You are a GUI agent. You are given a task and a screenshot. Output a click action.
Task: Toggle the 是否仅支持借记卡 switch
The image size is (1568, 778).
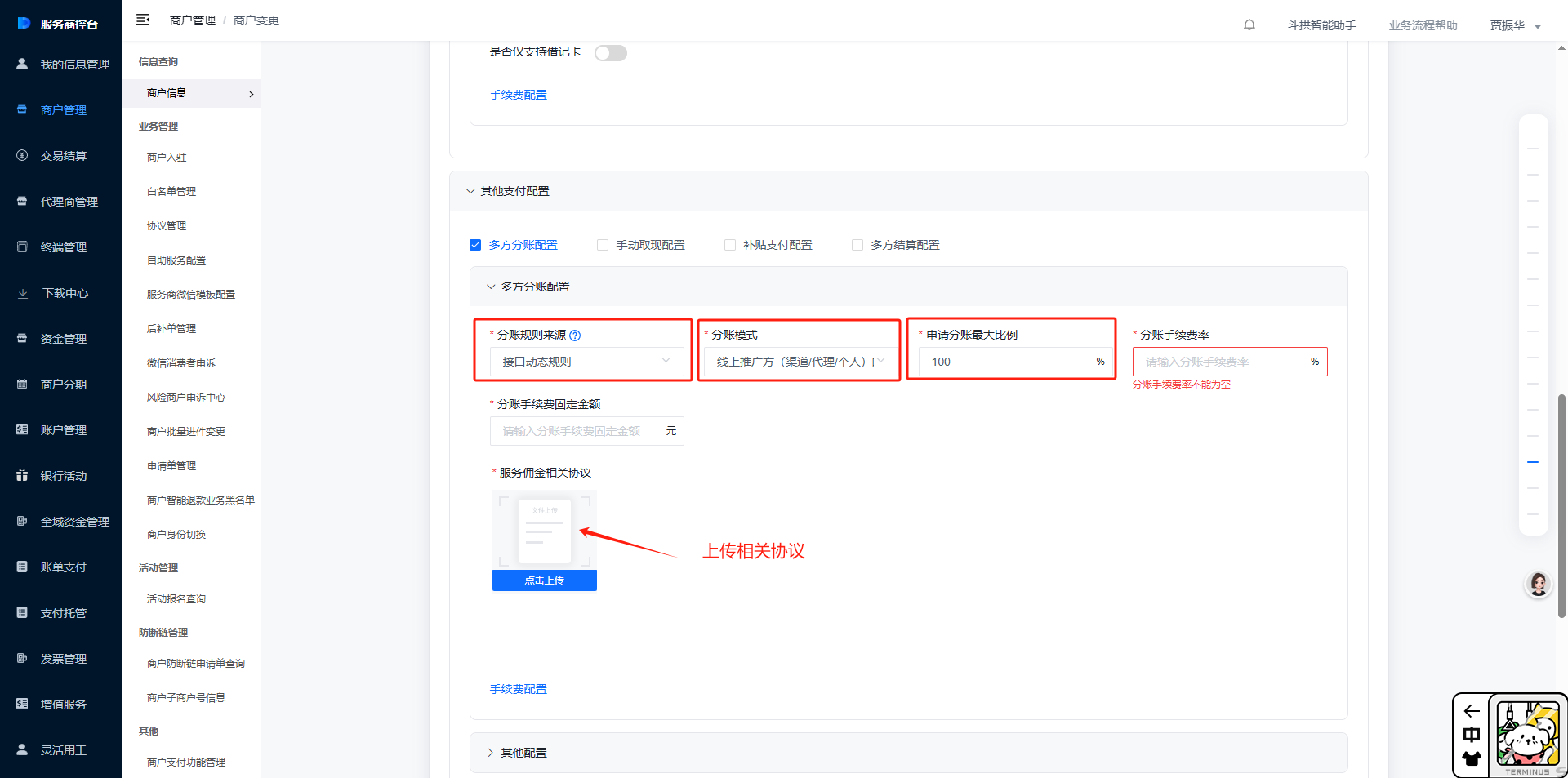click(610, 53)
